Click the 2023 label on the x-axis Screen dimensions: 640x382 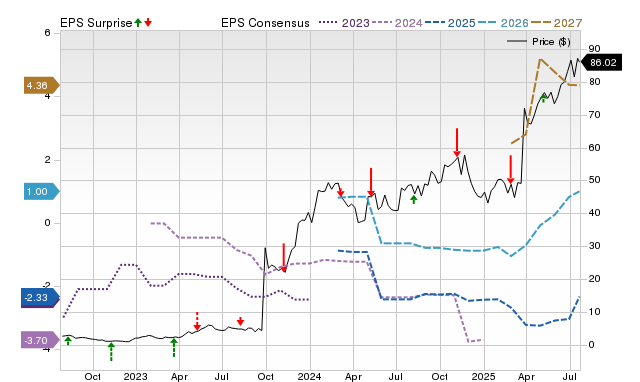136,376
